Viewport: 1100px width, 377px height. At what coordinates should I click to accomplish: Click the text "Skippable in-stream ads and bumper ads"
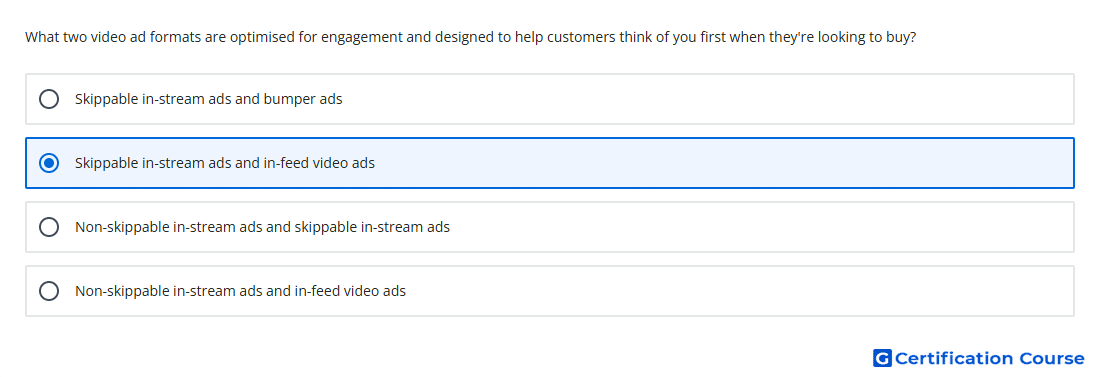pyautogui.click(x=208, y=99)
